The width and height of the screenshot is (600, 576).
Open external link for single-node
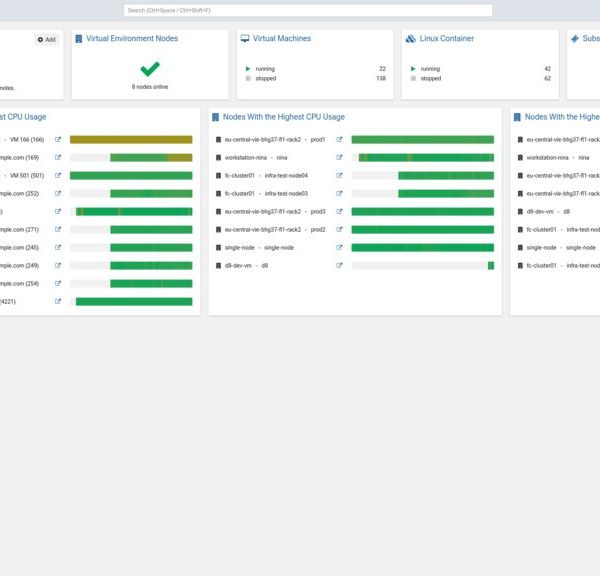tap(339, 247)
